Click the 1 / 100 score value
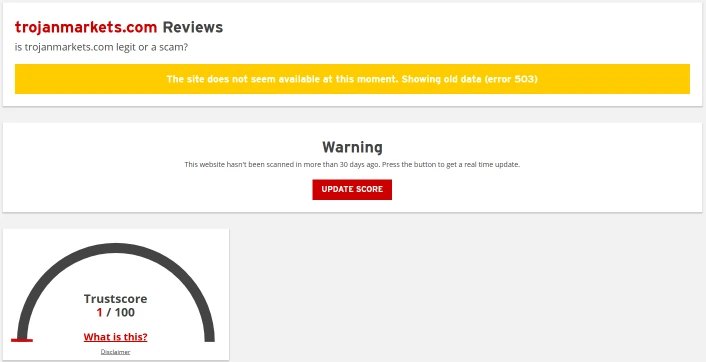Image resolution: width=706 pixels, height=362 pixels. pyautogui.click(x=115, y=312)
